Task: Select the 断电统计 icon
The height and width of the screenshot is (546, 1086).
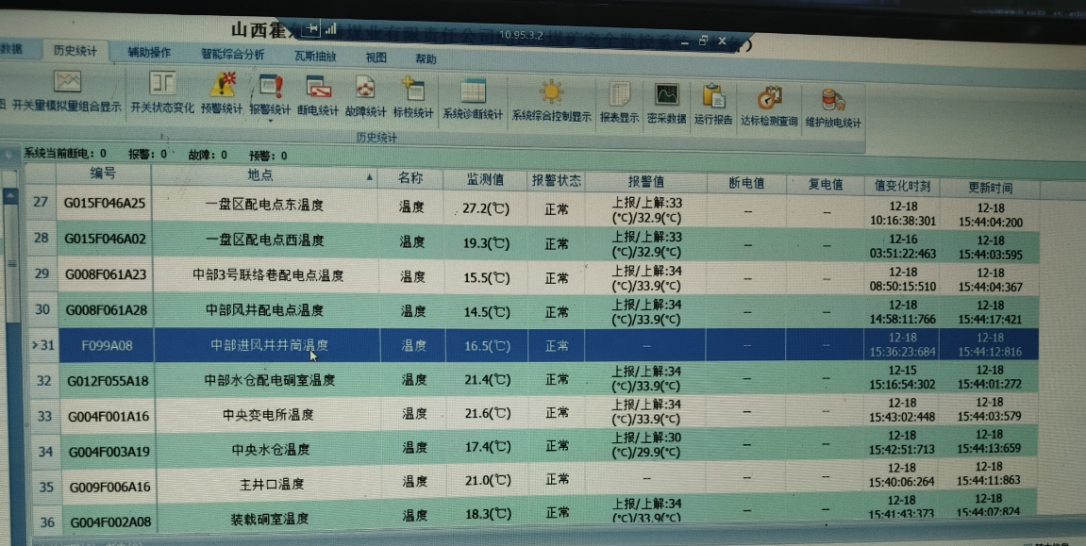Action: pyautogui.click(x=318, y=89)
